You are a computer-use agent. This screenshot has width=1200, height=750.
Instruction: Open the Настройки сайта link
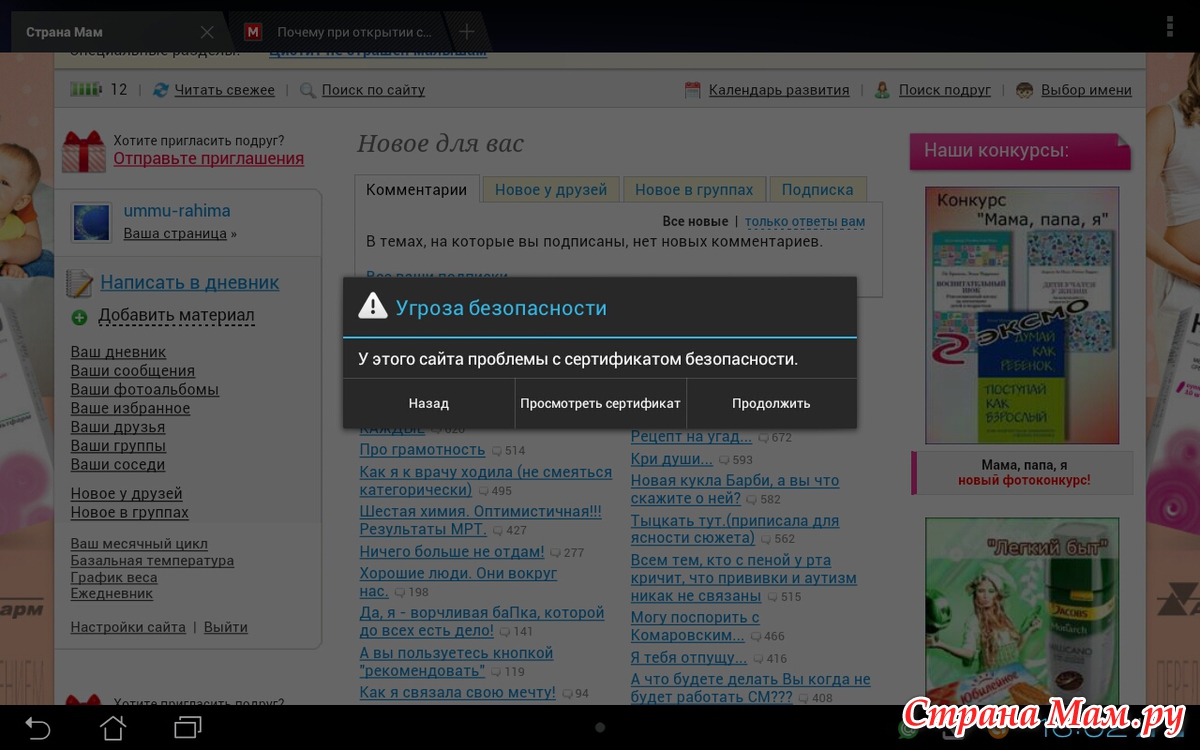pos(128,627)
